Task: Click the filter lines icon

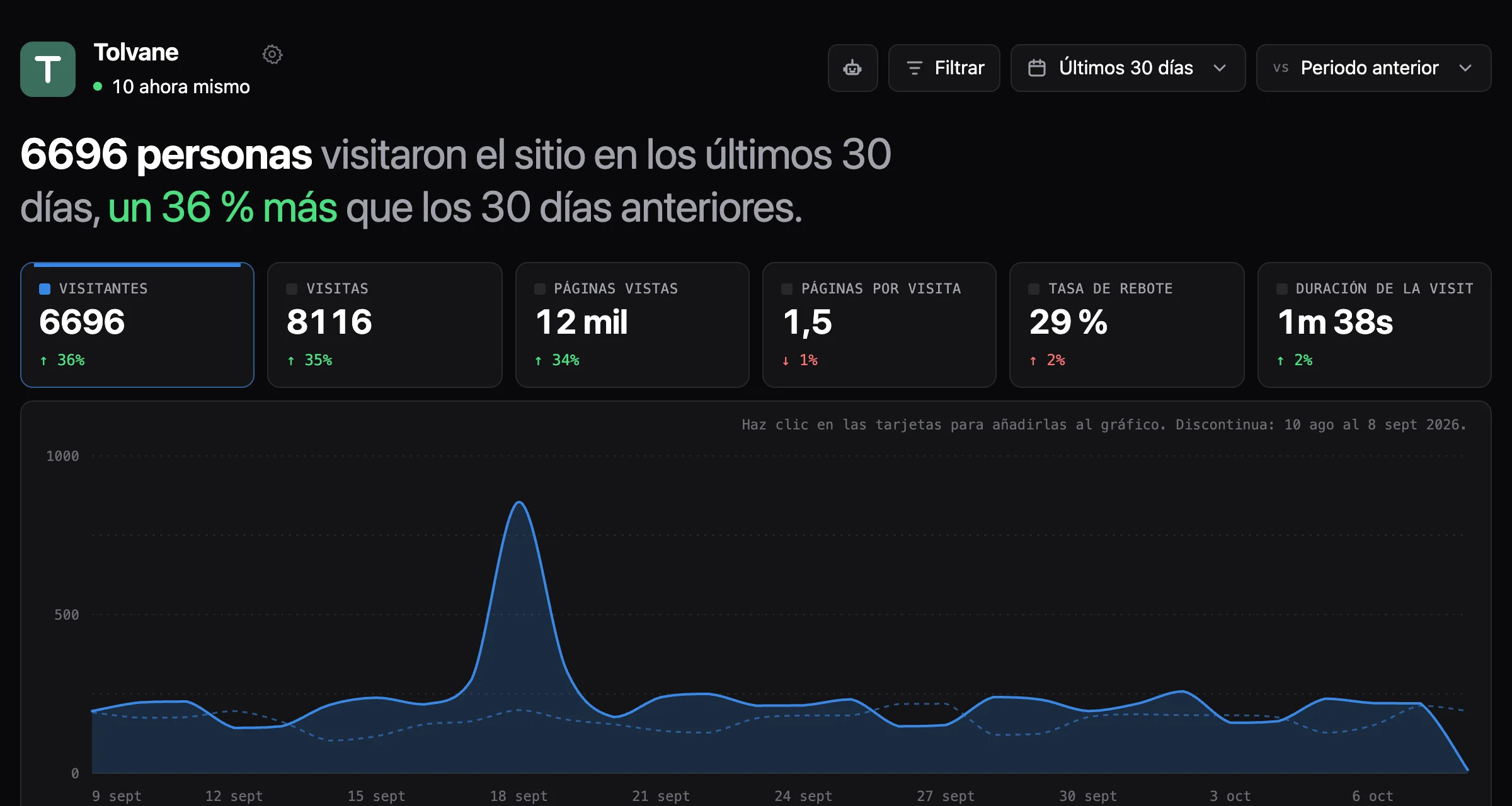Action: point(914,68)
